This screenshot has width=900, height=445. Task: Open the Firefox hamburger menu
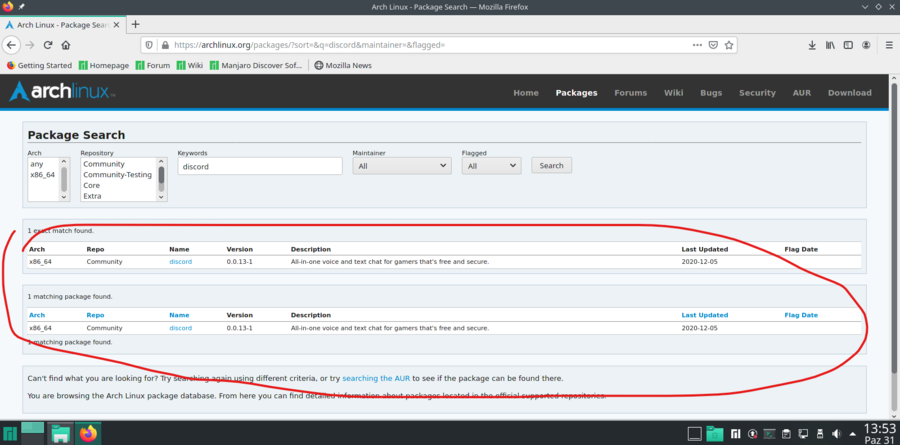(x=889, y=45)
